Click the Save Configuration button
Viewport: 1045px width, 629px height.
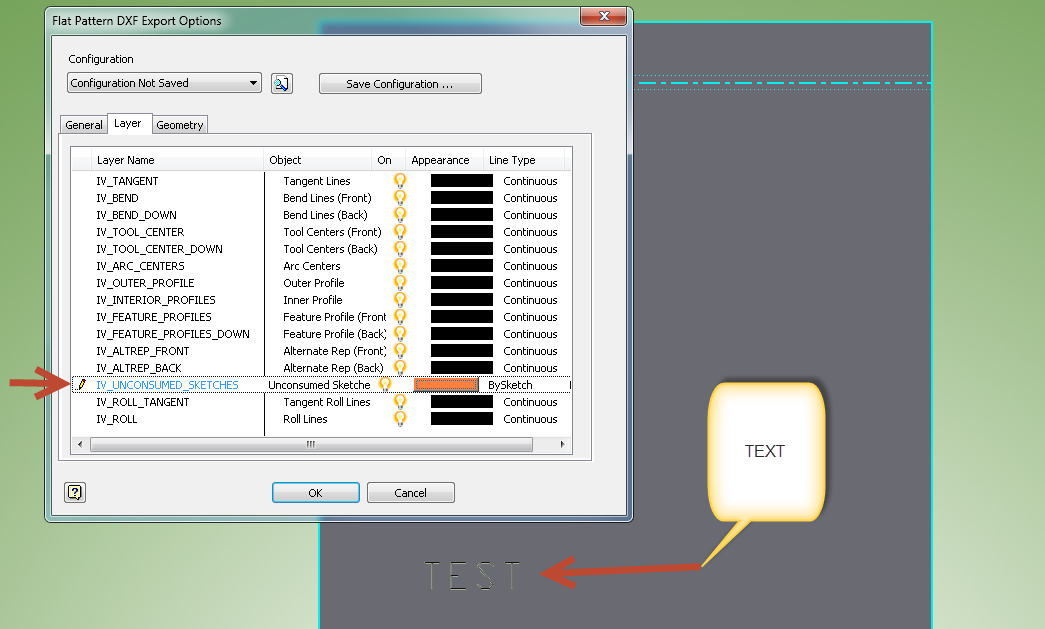click(400, 83)
